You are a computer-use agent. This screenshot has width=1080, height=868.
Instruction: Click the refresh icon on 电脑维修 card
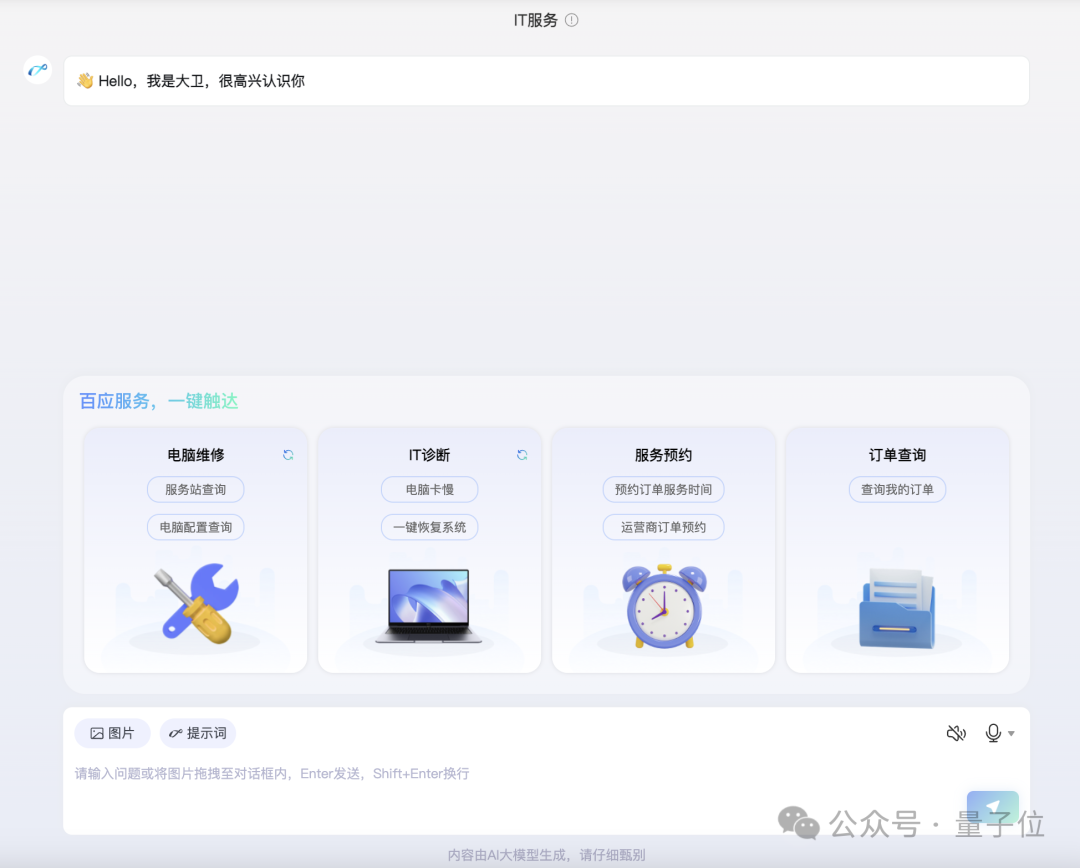287,454
